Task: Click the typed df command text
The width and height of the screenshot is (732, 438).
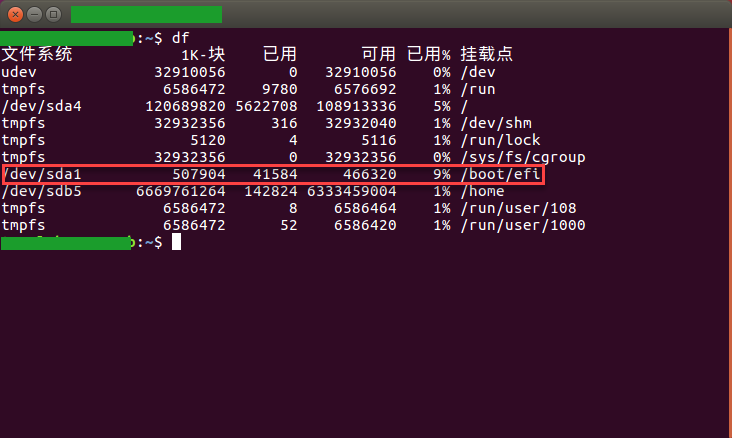Action: point(180,38)
